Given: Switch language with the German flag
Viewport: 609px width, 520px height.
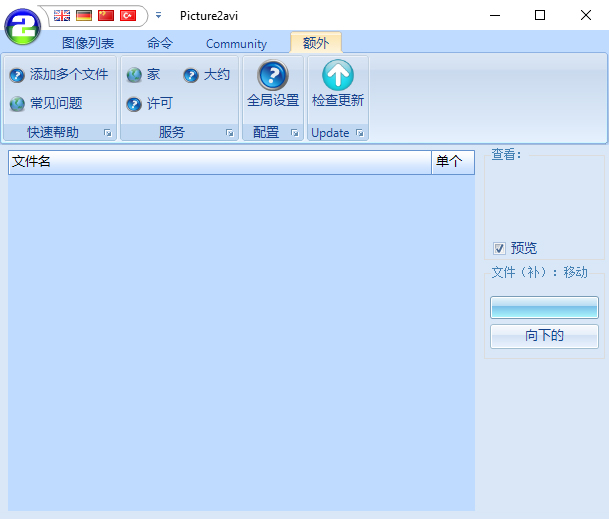Looking at the screenshot, I should (x=84, y=16).
